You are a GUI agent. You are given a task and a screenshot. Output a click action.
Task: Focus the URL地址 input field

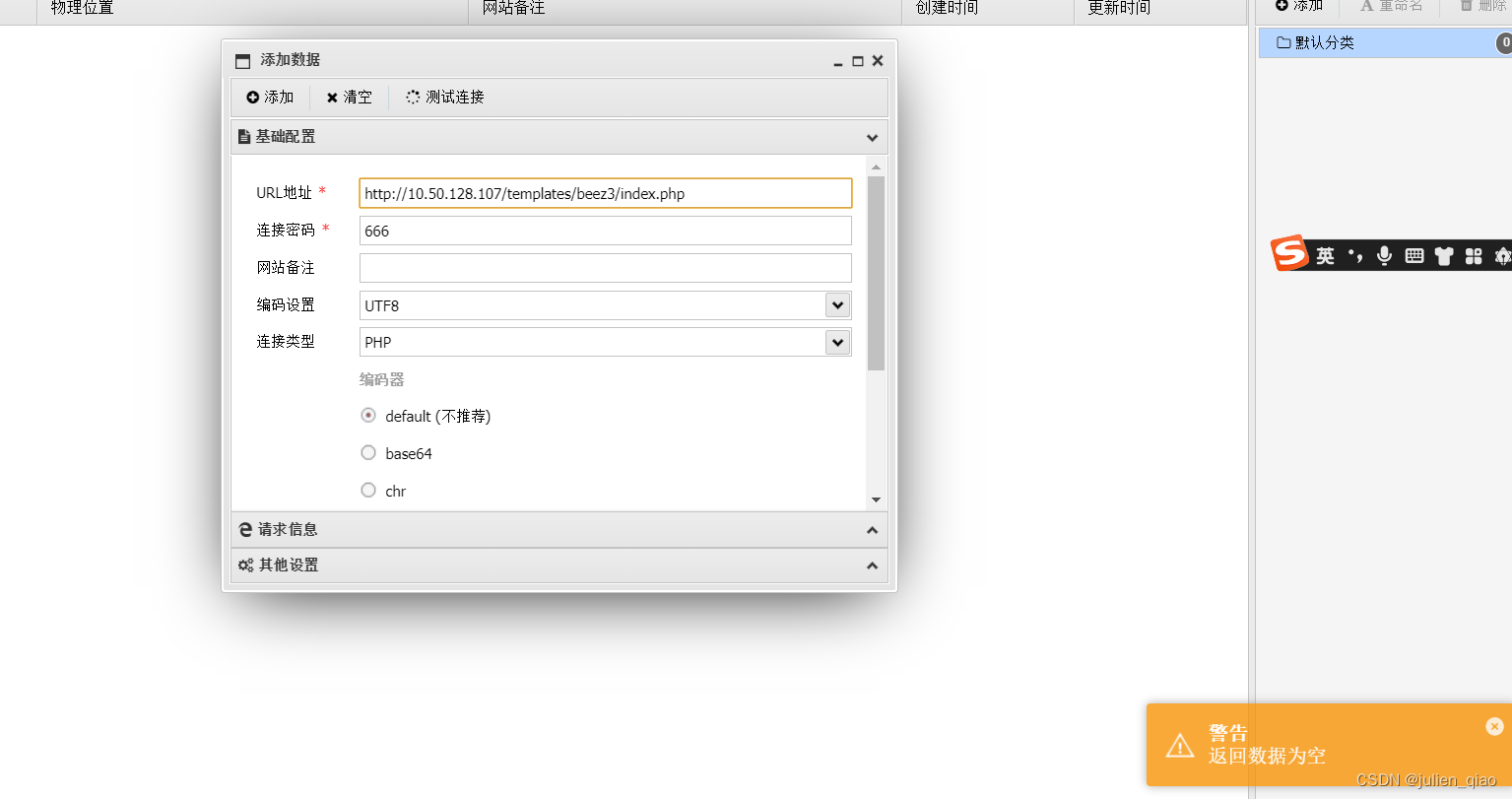(605, 193)
